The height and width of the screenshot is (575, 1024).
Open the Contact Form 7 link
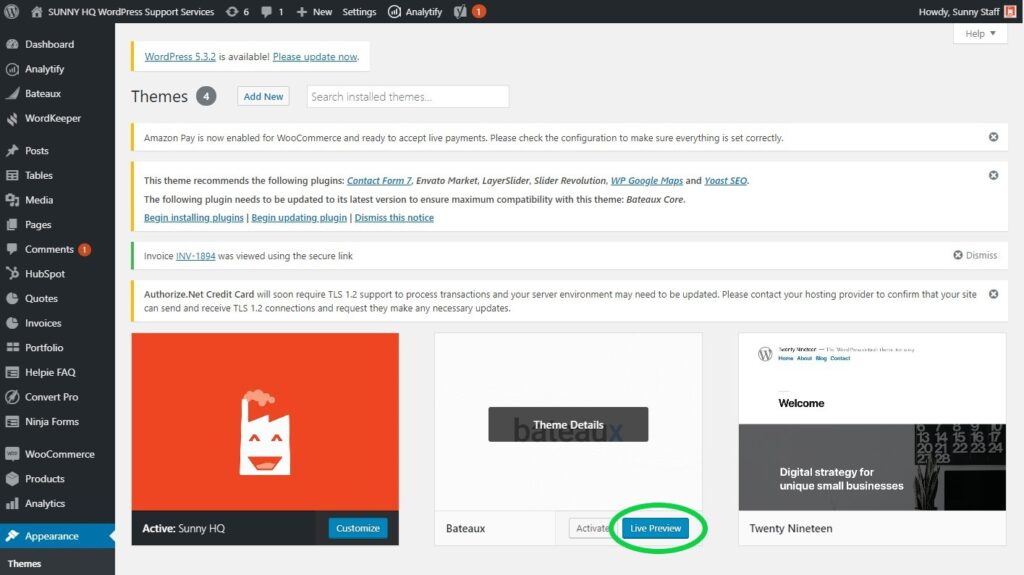pos(379,180)
